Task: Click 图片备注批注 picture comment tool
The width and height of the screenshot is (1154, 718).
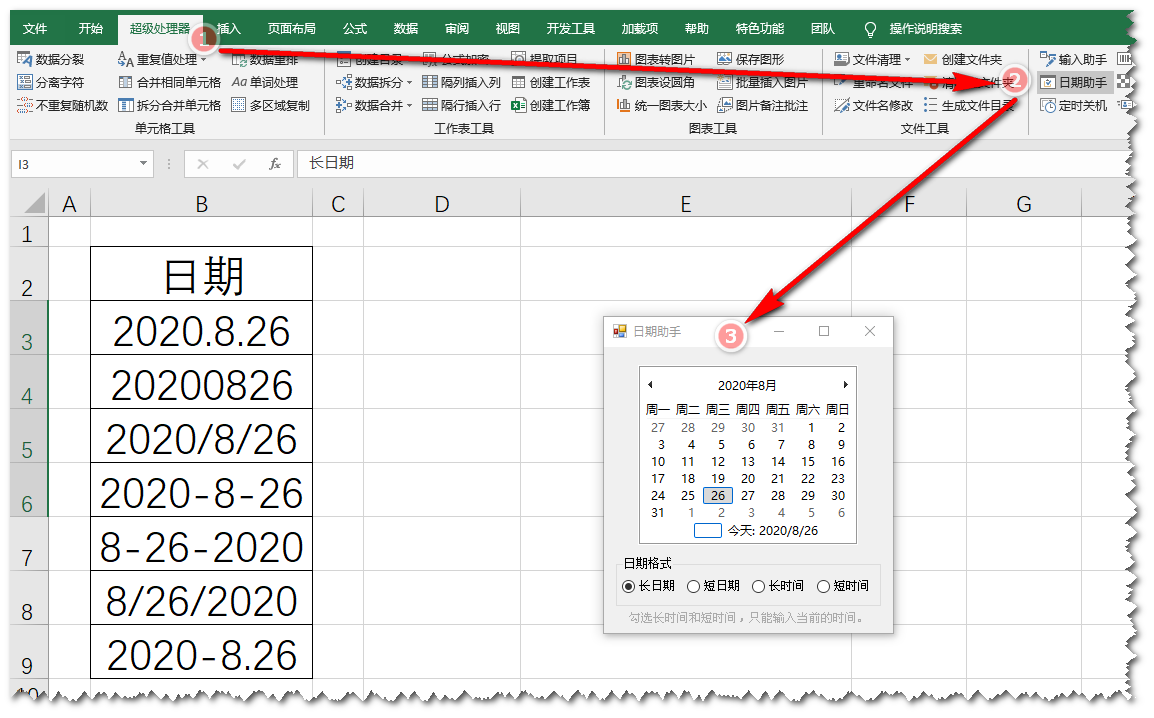Action: pyautogui.click(x=762, y=106)
